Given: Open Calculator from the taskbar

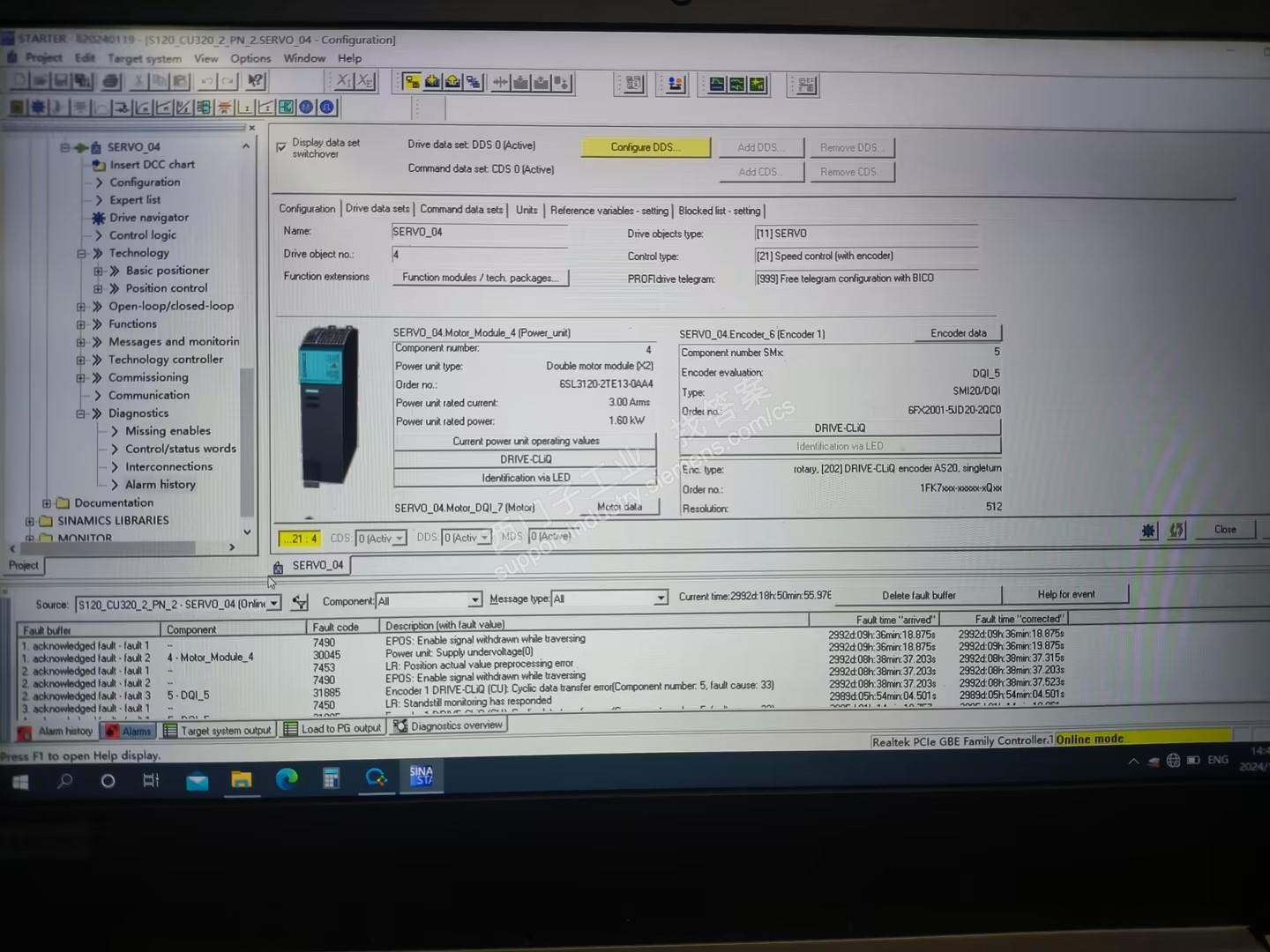Looking at the screenshot, I should [x=332, y=777].
